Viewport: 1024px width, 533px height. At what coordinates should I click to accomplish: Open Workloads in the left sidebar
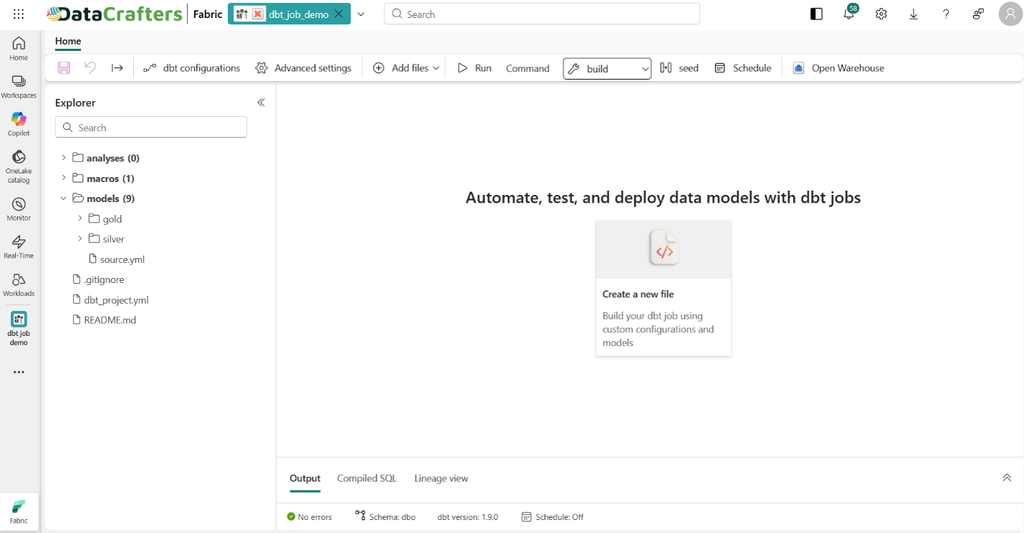coord(19,285)
